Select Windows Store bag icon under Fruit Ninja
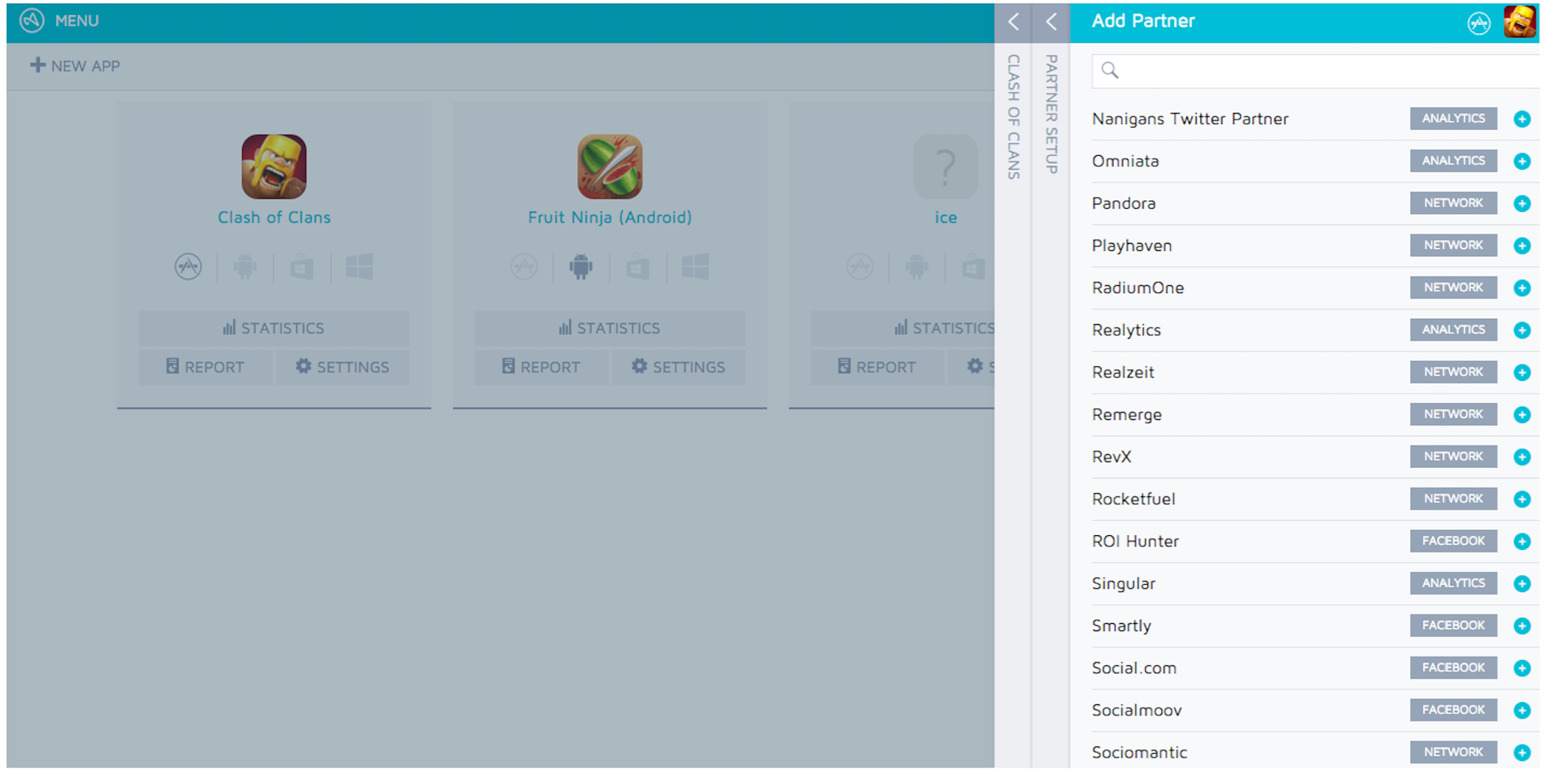Screen dimensions: 1557x784 [x=638, y=267]
